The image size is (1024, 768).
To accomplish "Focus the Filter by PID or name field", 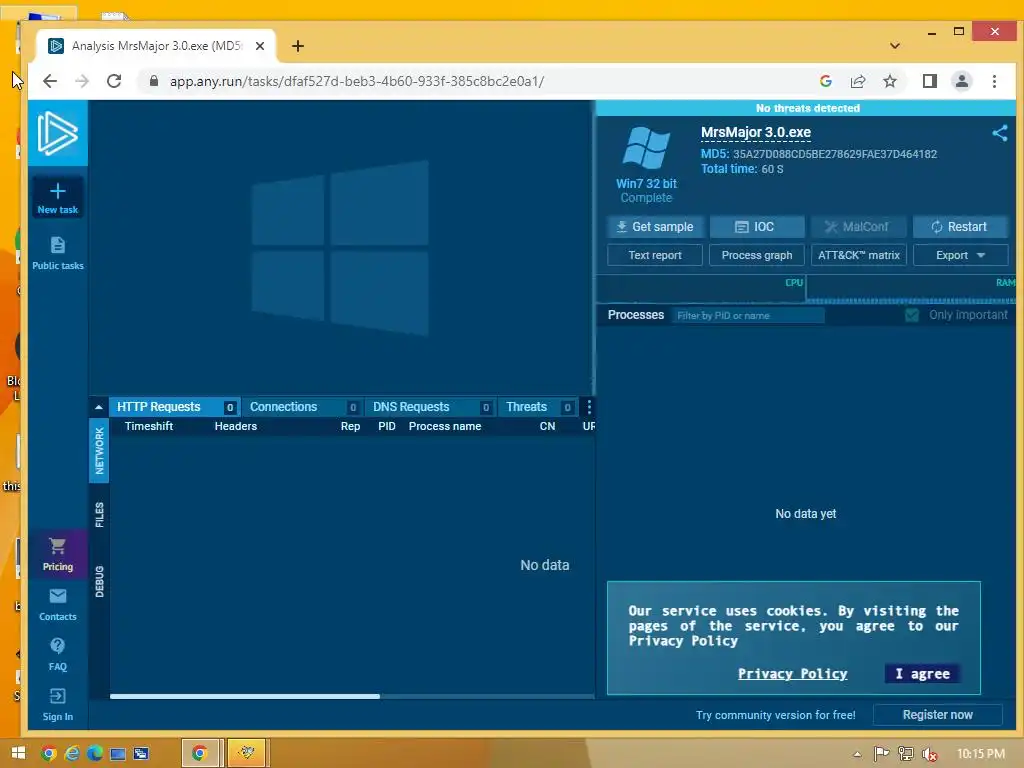I will click(x=748, y=315).
